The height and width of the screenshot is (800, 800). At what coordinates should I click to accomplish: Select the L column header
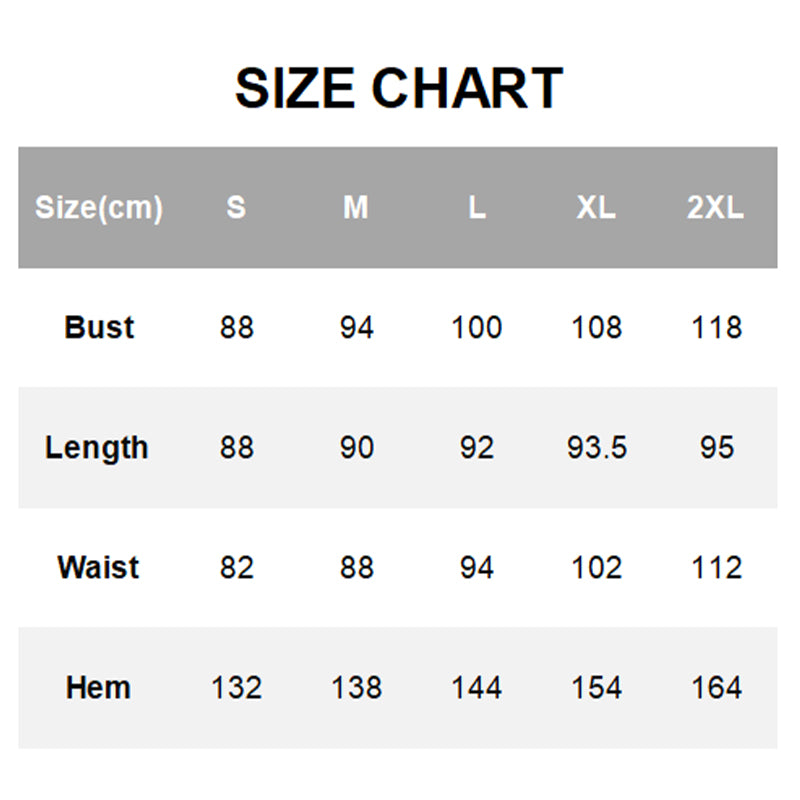click(477, 208)
